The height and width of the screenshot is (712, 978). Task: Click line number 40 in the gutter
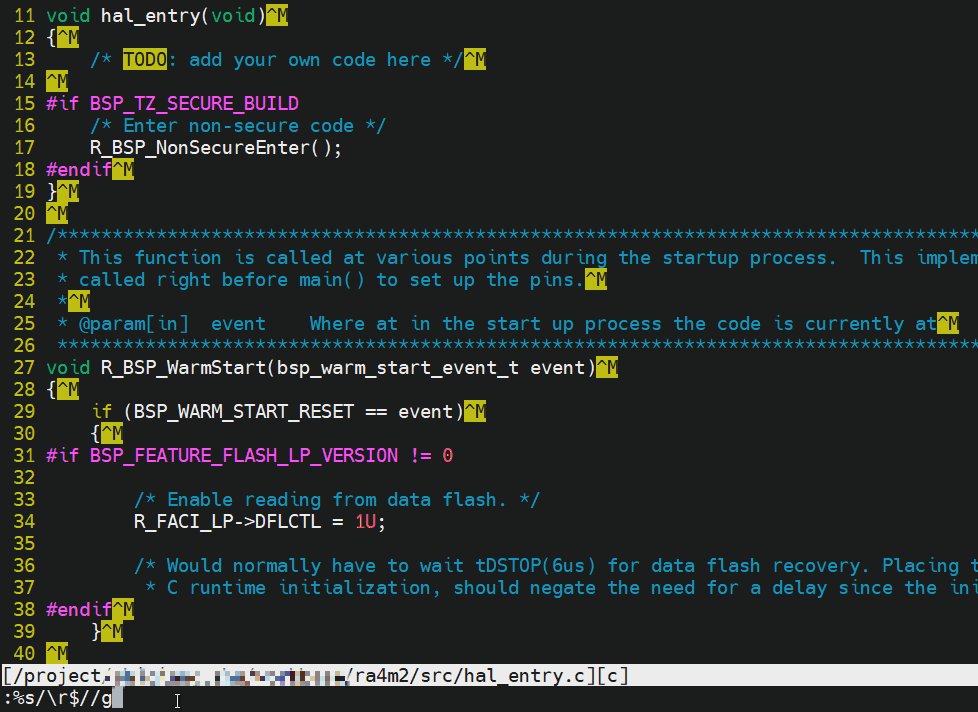click(24, 653)
